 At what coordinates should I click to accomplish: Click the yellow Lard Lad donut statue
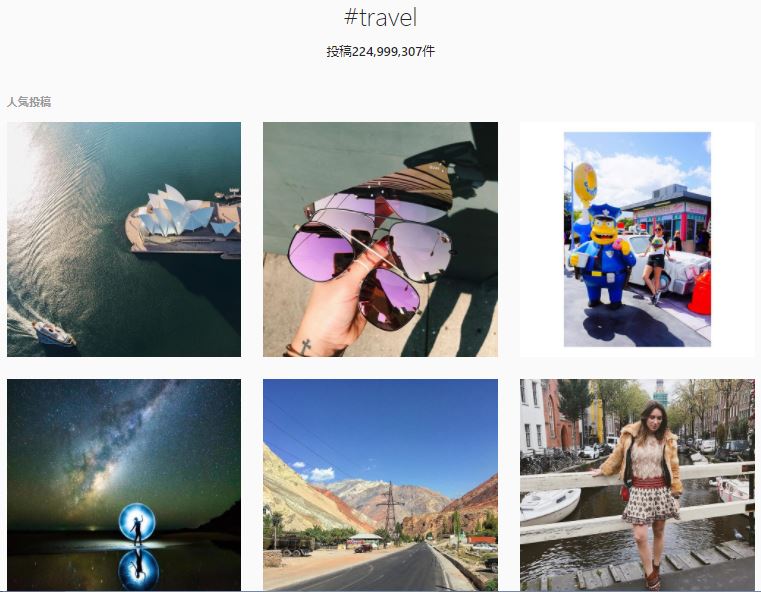click(585, 184)
